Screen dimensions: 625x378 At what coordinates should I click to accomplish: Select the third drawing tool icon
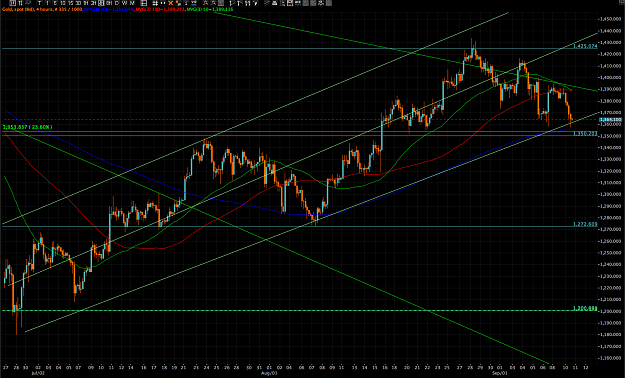click(248, 3)
